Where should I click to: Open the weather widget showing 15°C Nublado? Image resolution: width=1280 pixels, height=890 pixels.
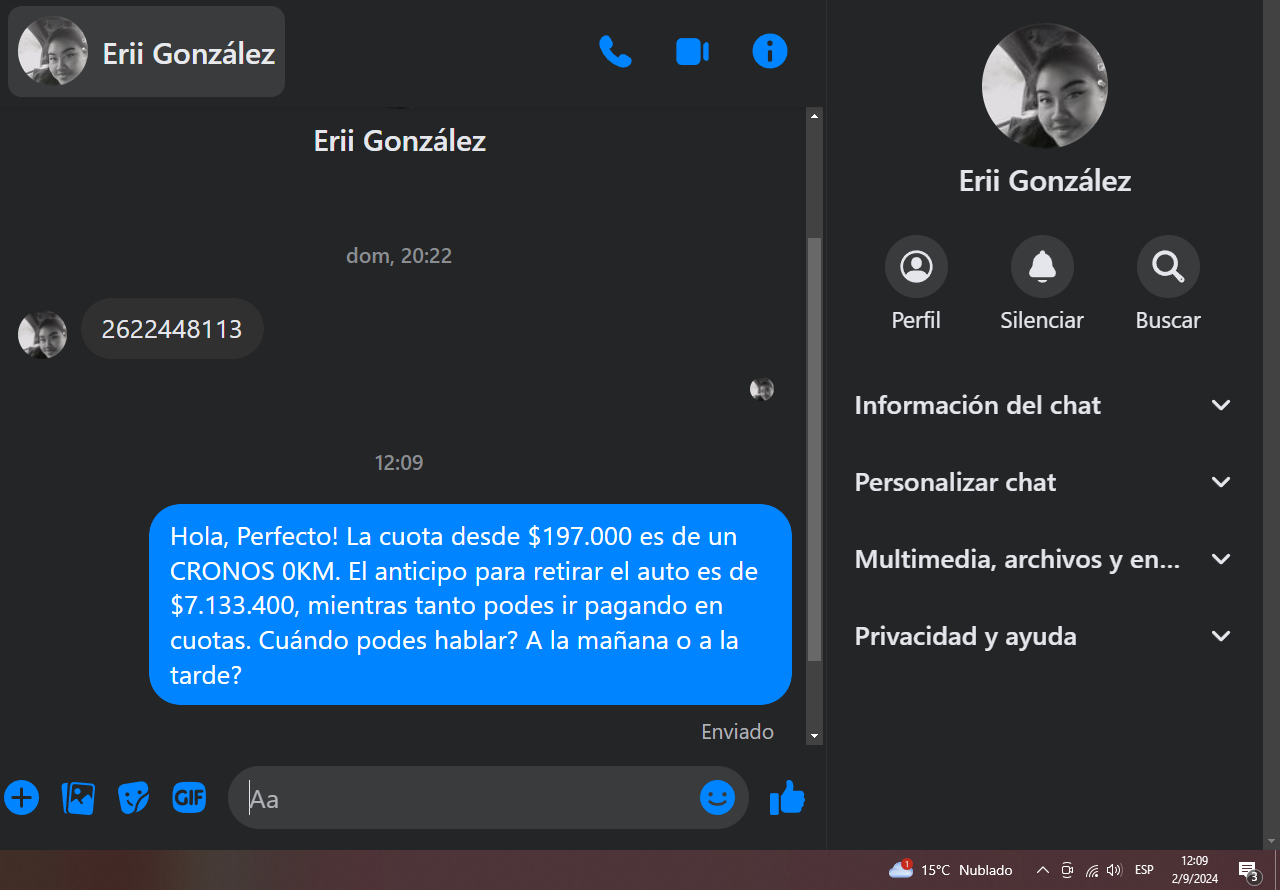[951, 870]
